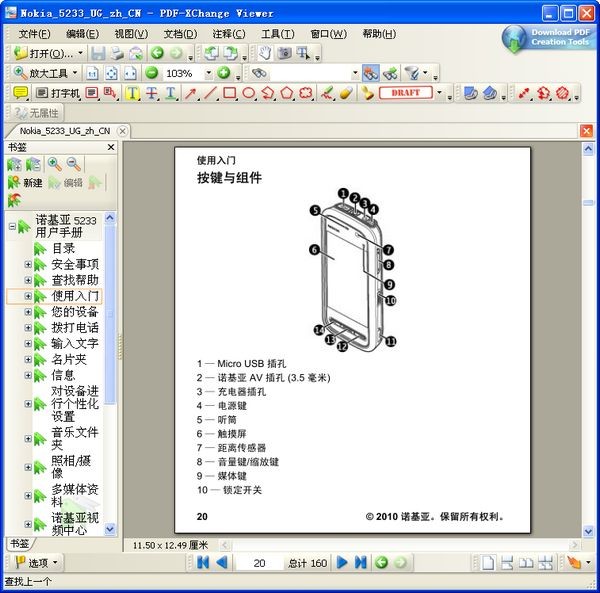Toggle facing pages layout view

pyautogui.click(x=526, y=563)
